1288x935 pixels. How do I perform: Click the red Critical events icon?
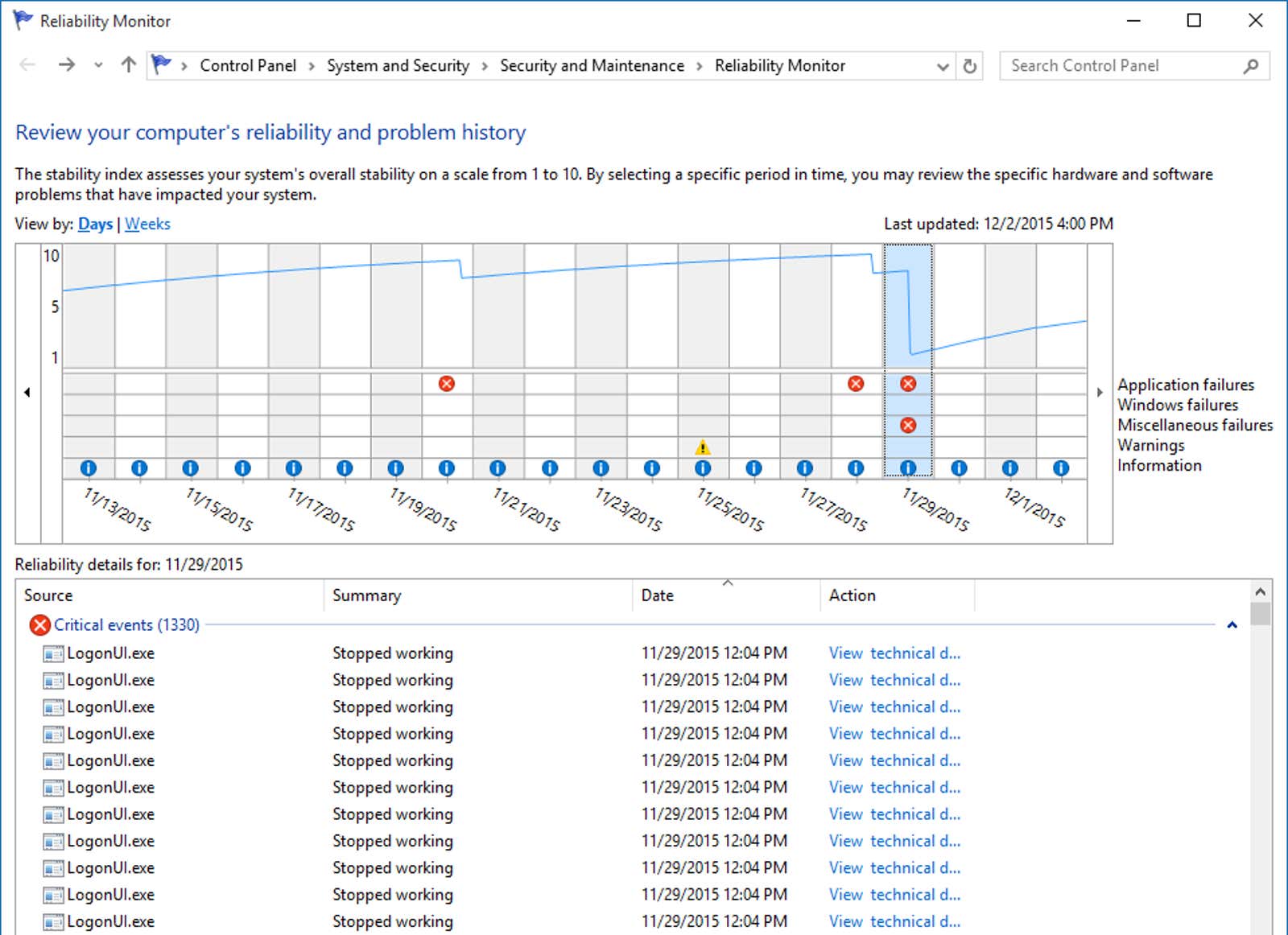coord(39,625)
